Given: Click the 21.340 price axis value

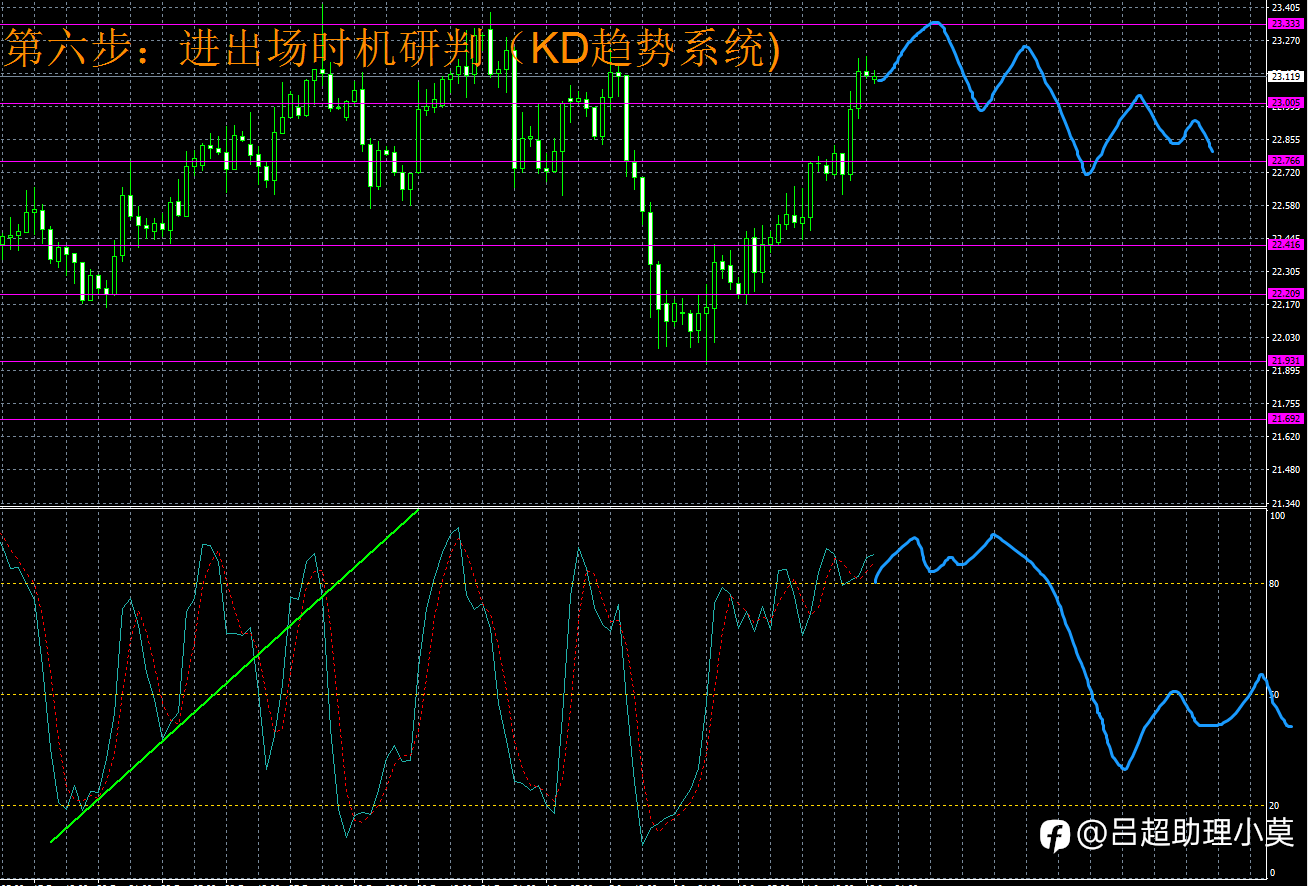Looking at the screenshot, I should [x=1285, y=503].
